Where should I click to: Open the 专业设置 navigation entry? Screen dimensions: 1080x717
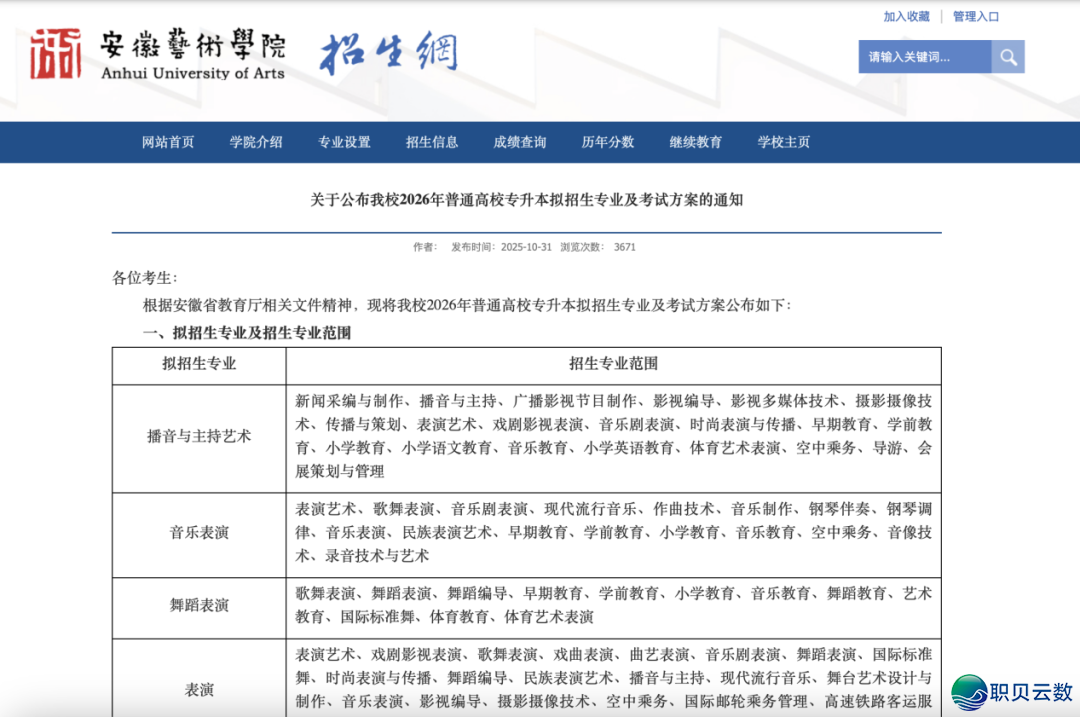point(344,142)
